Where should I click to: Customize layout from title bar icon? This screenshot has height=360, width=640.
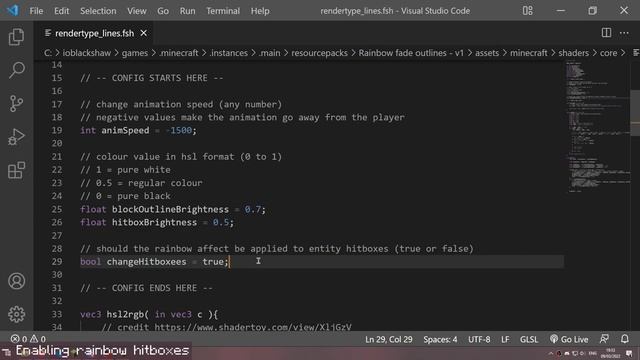527,11
